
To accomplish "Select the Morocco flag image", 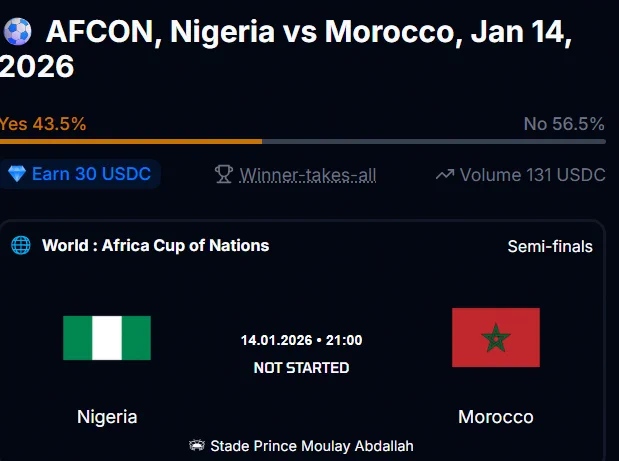I will [x=496, y=337].
